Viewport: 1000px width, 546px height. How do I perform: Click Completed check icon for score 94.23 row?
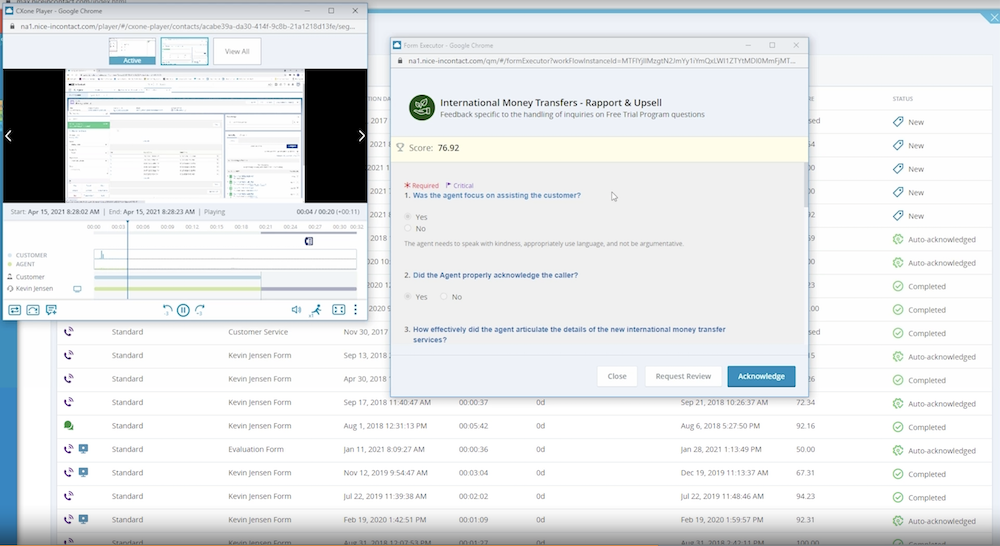pyautogui.click(x=898, y=498)
